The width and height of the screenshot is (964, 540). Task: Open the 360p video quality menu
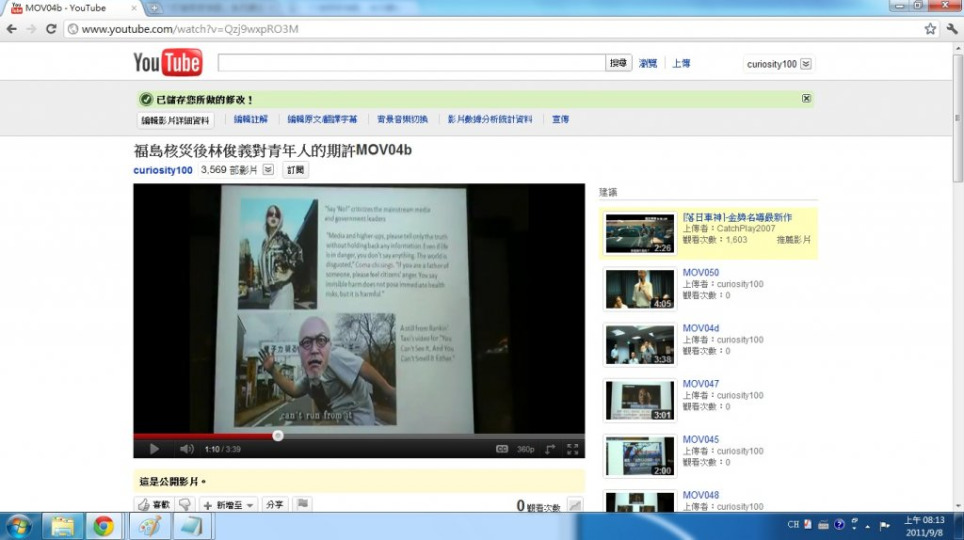click(x=525, y=449)
